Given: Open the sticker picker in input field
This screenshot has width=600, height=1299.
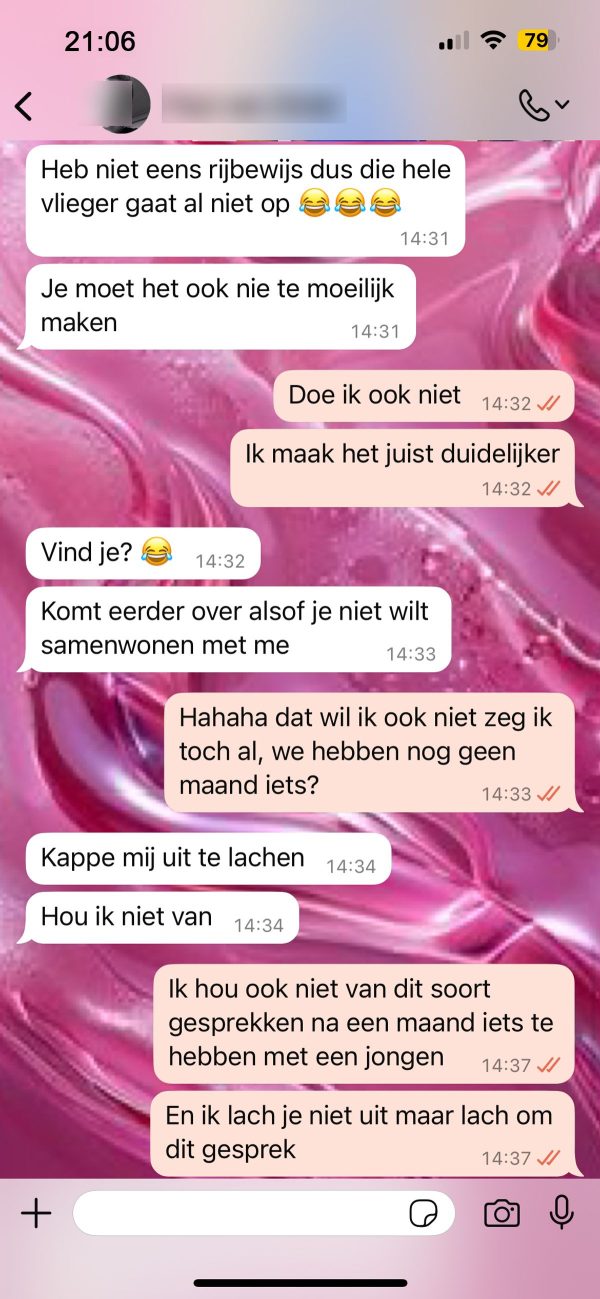Looking at the screenshot, I should click(x=424, y=1214).
